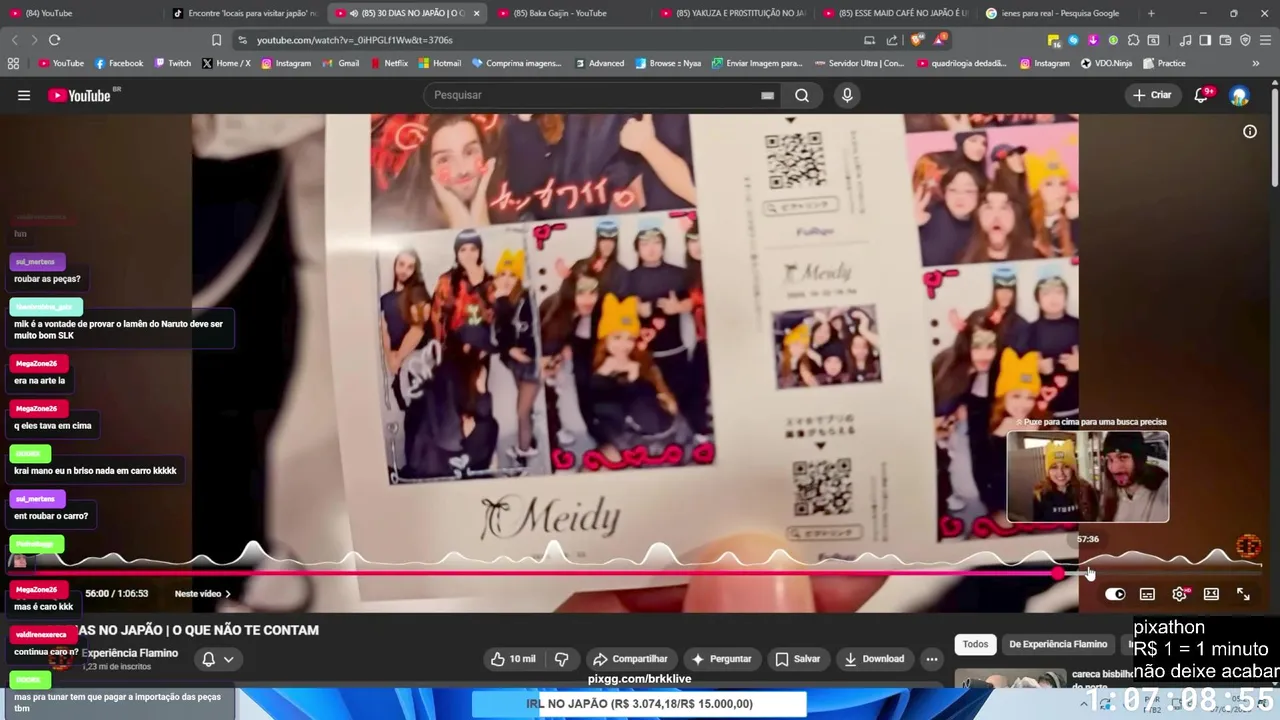The height and width of the screenshot is (720, 1280).
Task: Open a new browser tab
Action: (1151, 13)
